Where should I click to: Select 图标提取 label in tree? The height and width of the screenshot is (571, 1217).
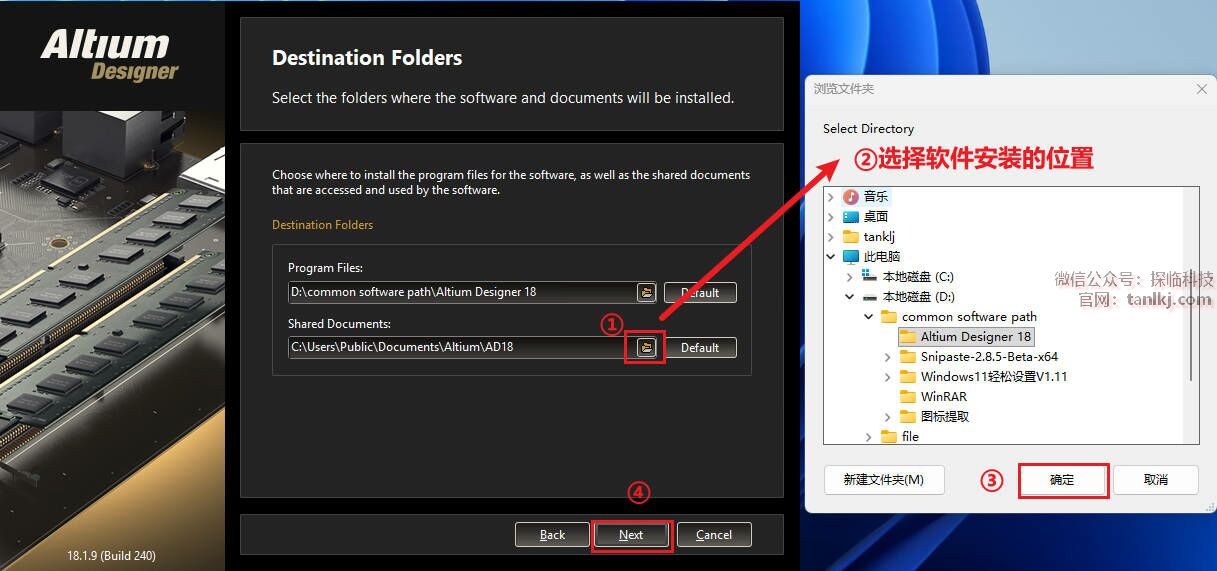point(945,417)
